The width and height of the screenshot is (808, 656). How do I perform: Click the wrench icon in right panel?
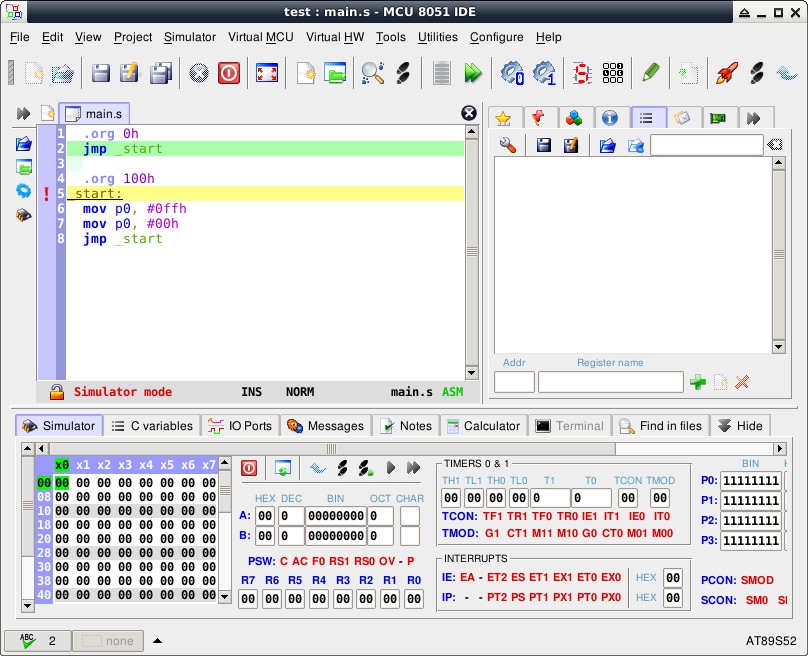tap(508, 146)
